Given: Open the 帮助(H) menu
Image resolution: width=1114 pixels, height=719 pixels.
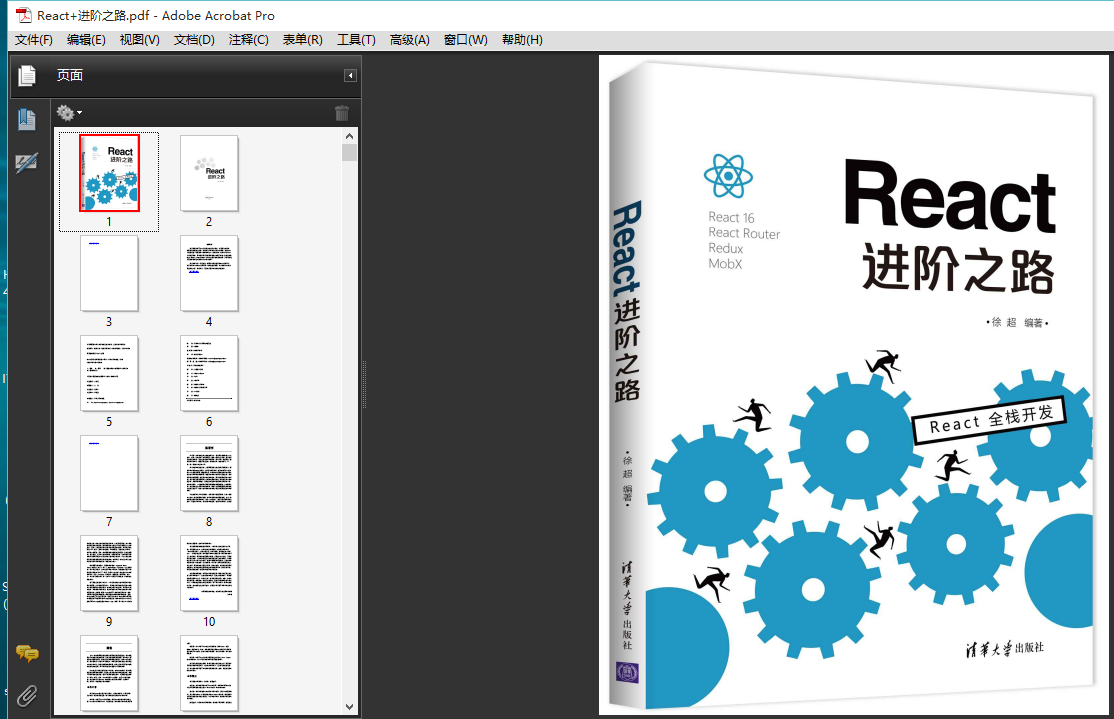Looking at the screenshot, I should point(522,40).
